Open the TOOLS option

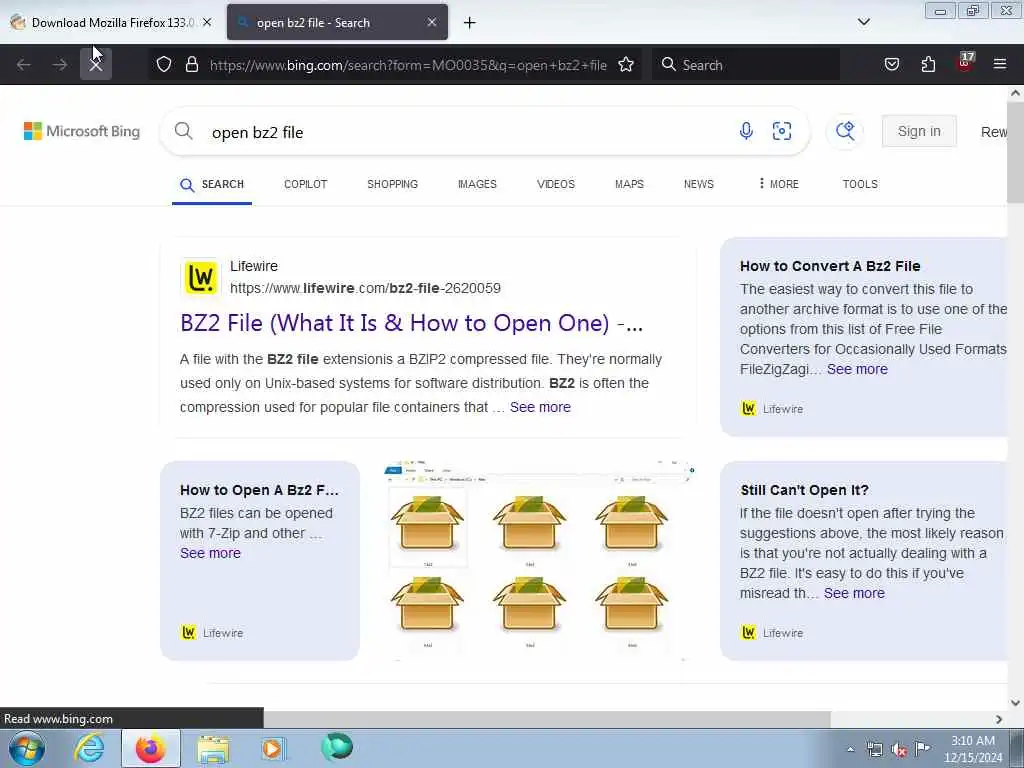pos(860,184)
